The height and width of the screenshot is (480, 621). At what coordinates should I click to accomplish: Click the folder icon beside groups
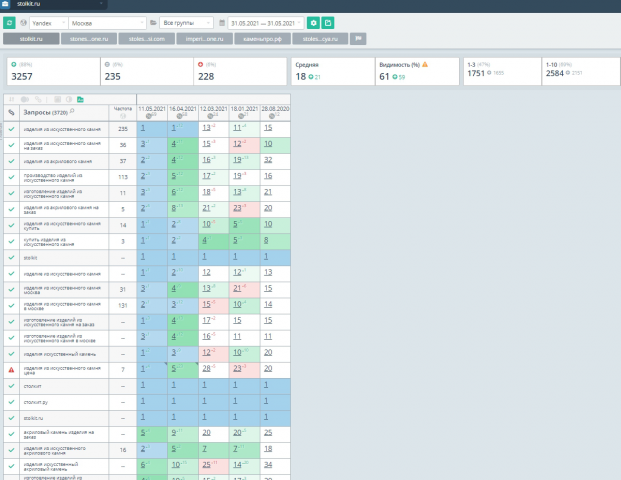153,23
